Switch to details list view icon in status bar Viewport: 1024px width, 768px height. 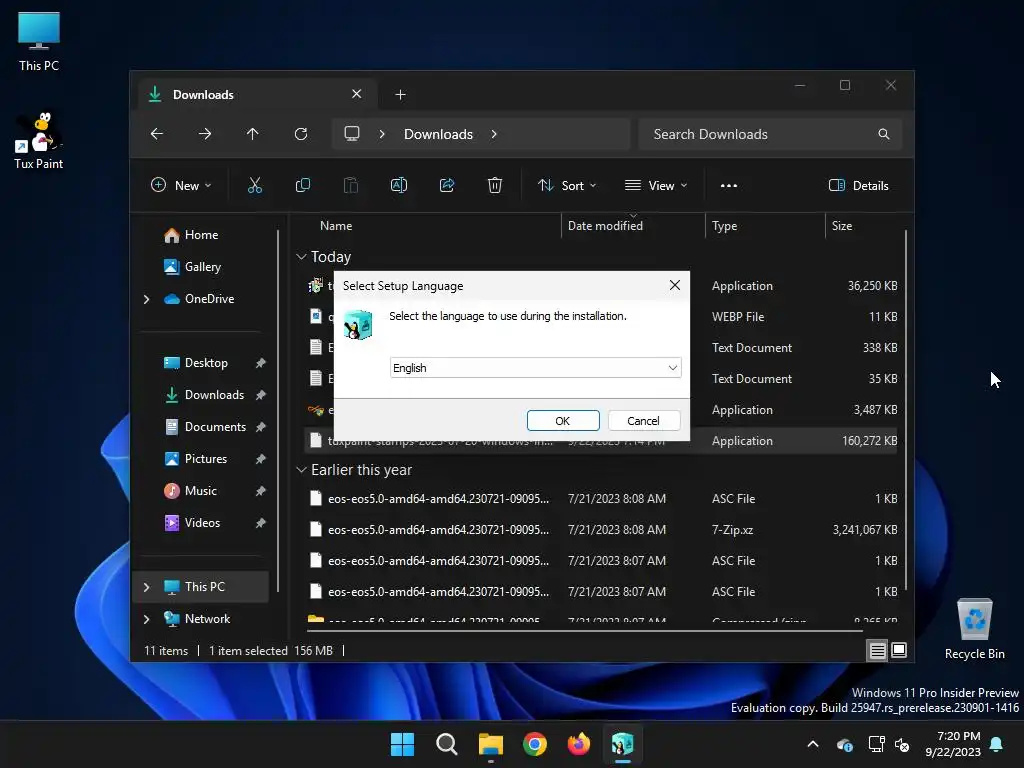point(878,650)
